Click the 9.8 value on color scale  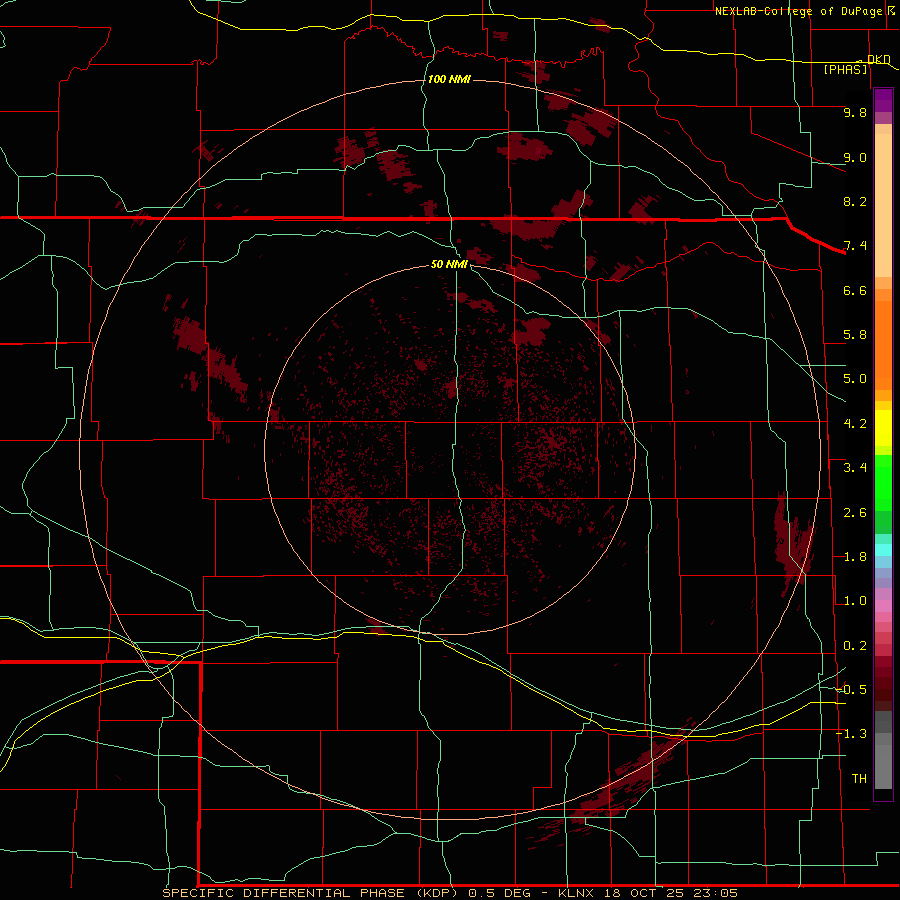point(855,112)
